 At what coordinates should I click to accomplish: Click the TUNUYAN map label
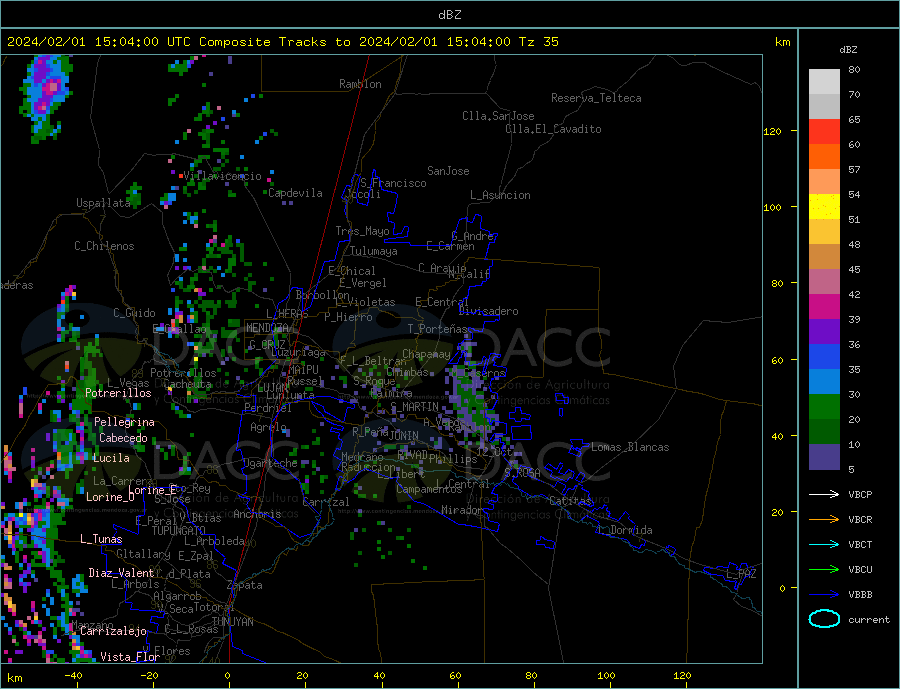(232, 621)
